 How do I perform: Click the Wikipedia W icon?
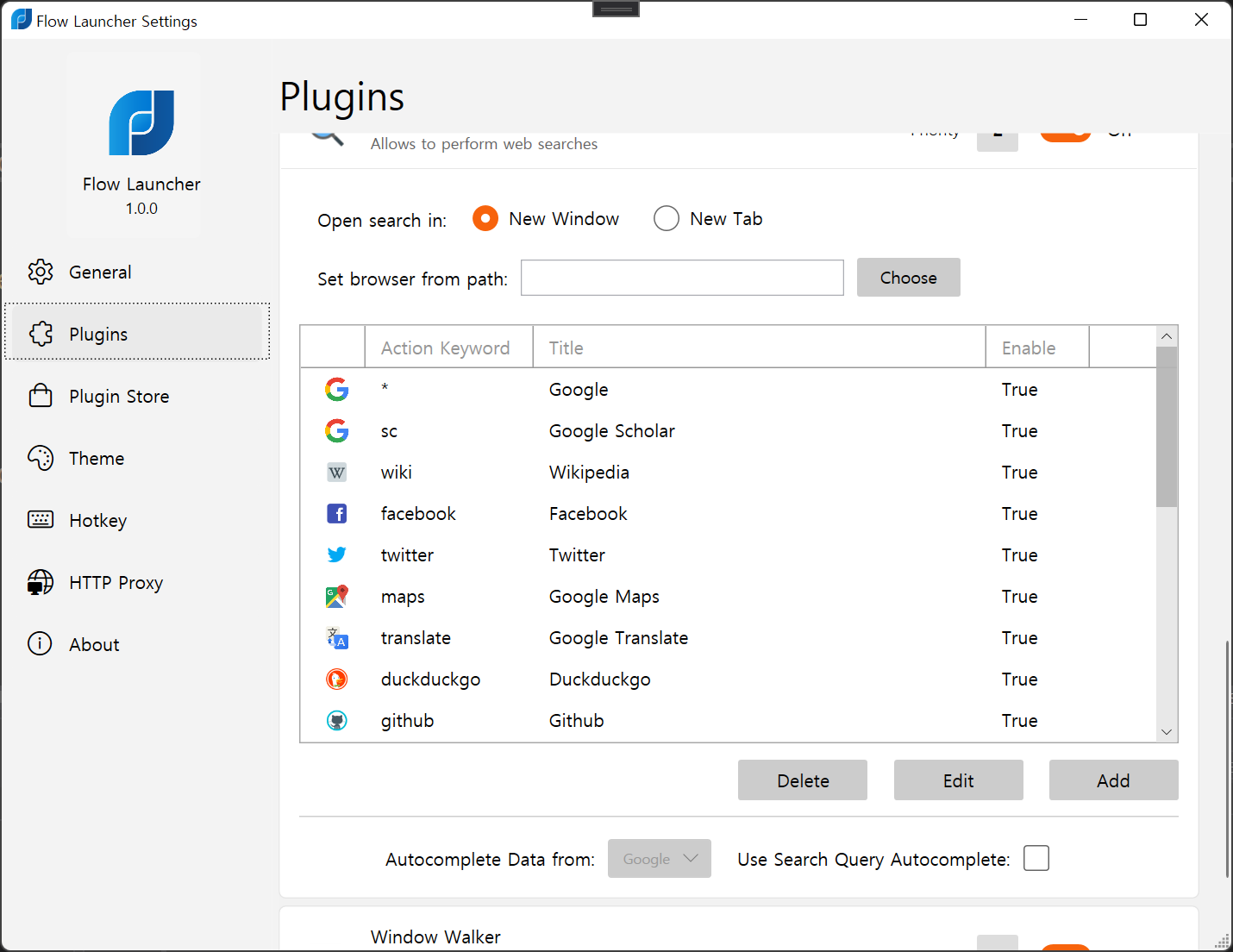click(337, 473)
